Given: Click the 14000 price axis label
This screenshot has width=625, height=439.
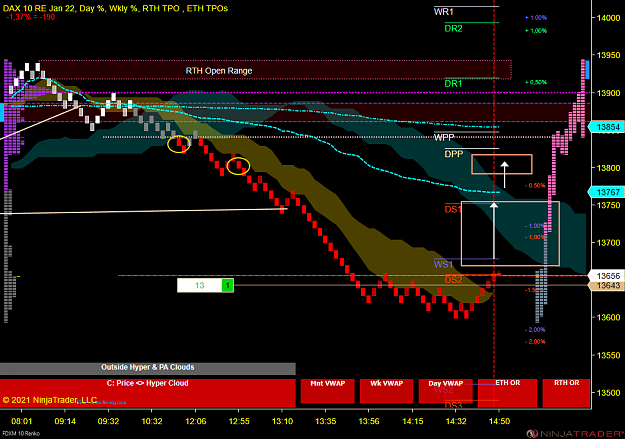Looking at the screenshot, I should 608,18.
